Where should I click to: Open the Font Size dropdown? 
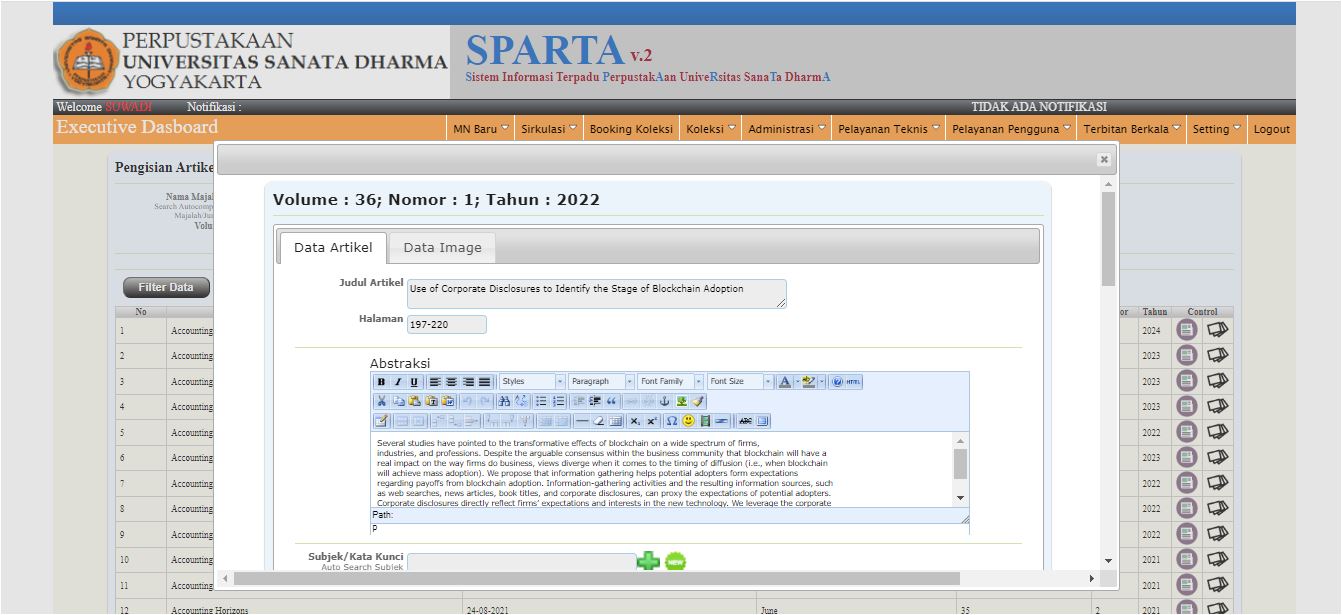(x=740, y=382)
